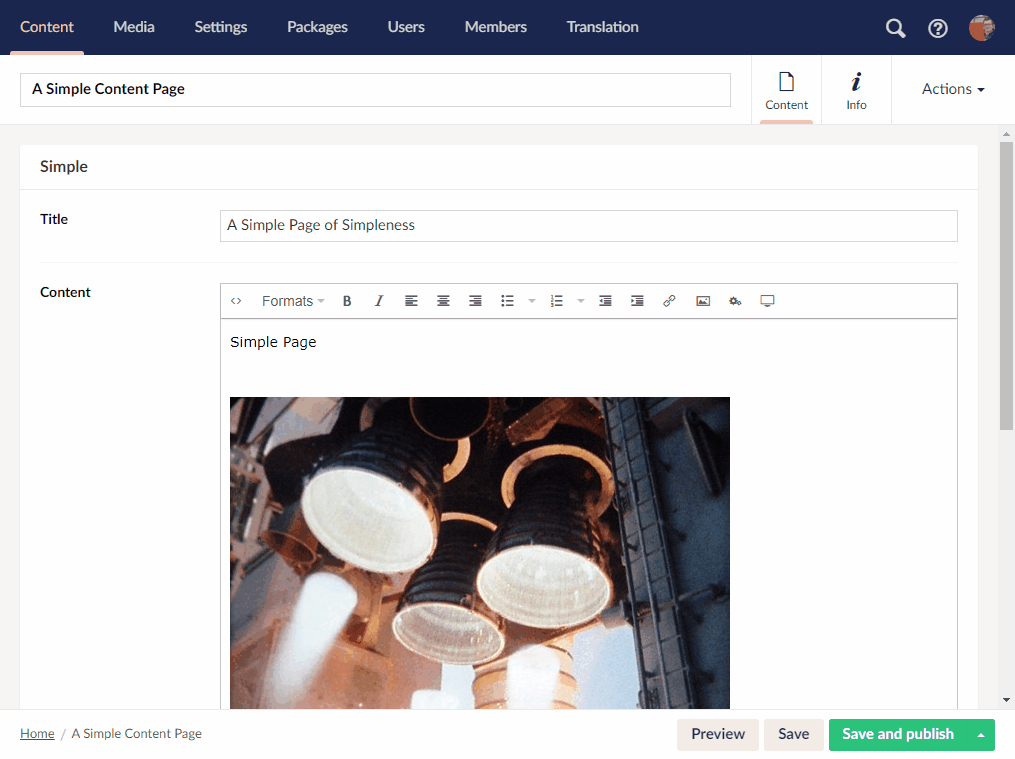Select the rocket engines image in editor
This screenshot has height=759, width=1015.
480,553
